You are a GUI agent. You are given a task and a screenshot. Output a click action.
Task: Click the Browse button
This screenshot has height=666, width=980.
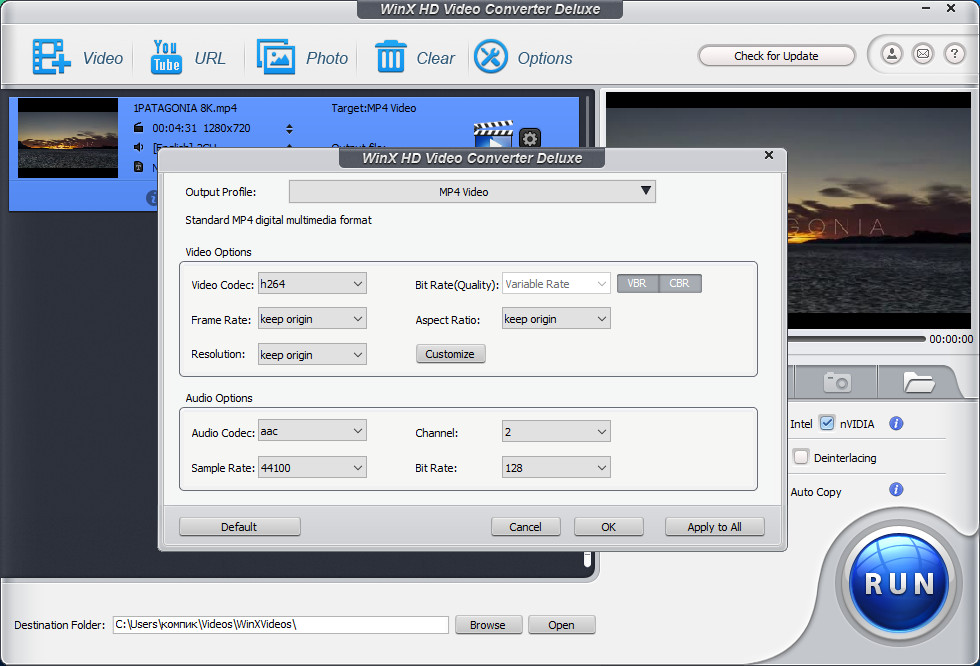coord(488,625)
